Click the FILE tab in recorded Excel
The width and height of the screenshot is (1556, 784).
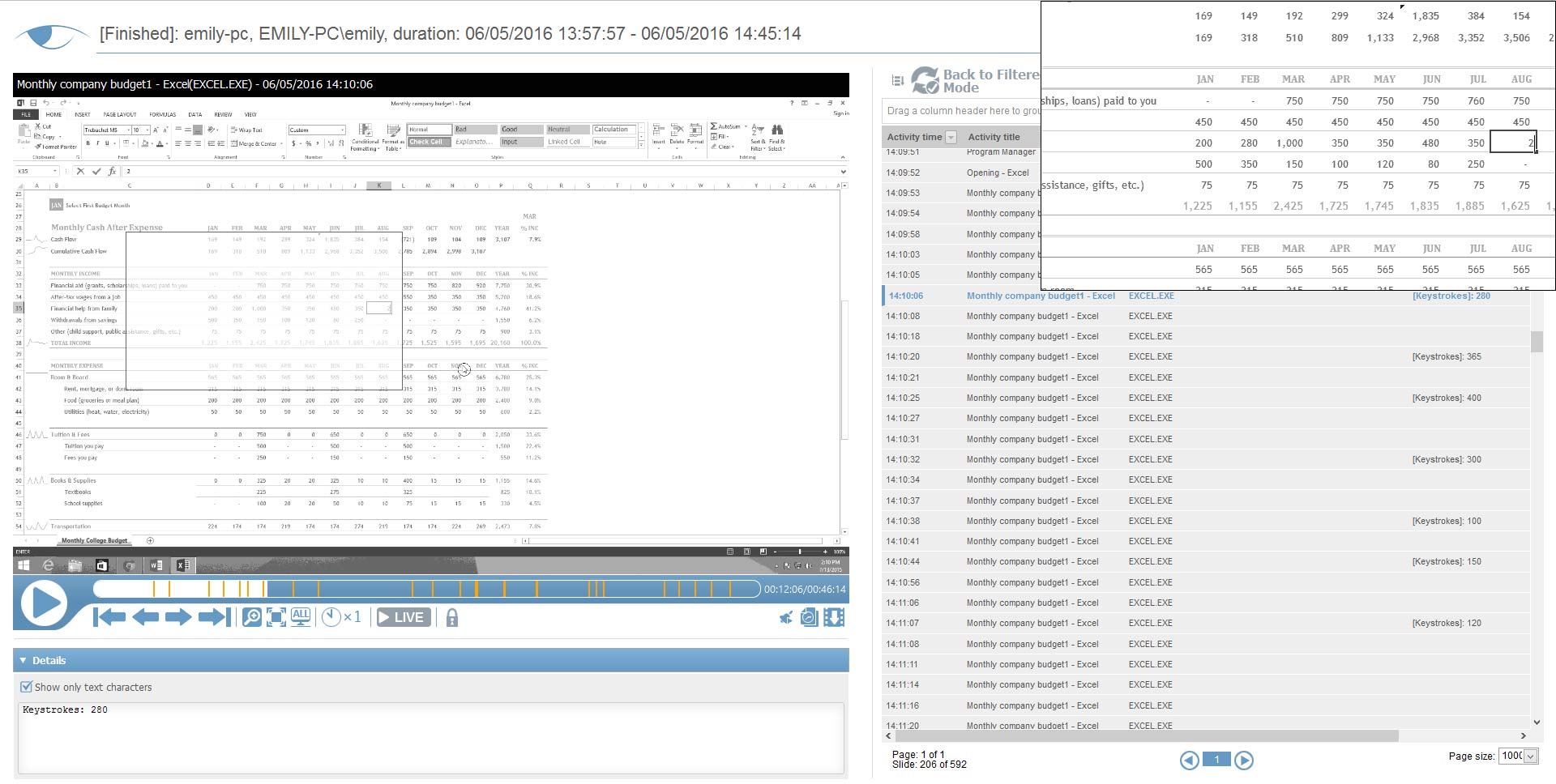pos(26,114)
